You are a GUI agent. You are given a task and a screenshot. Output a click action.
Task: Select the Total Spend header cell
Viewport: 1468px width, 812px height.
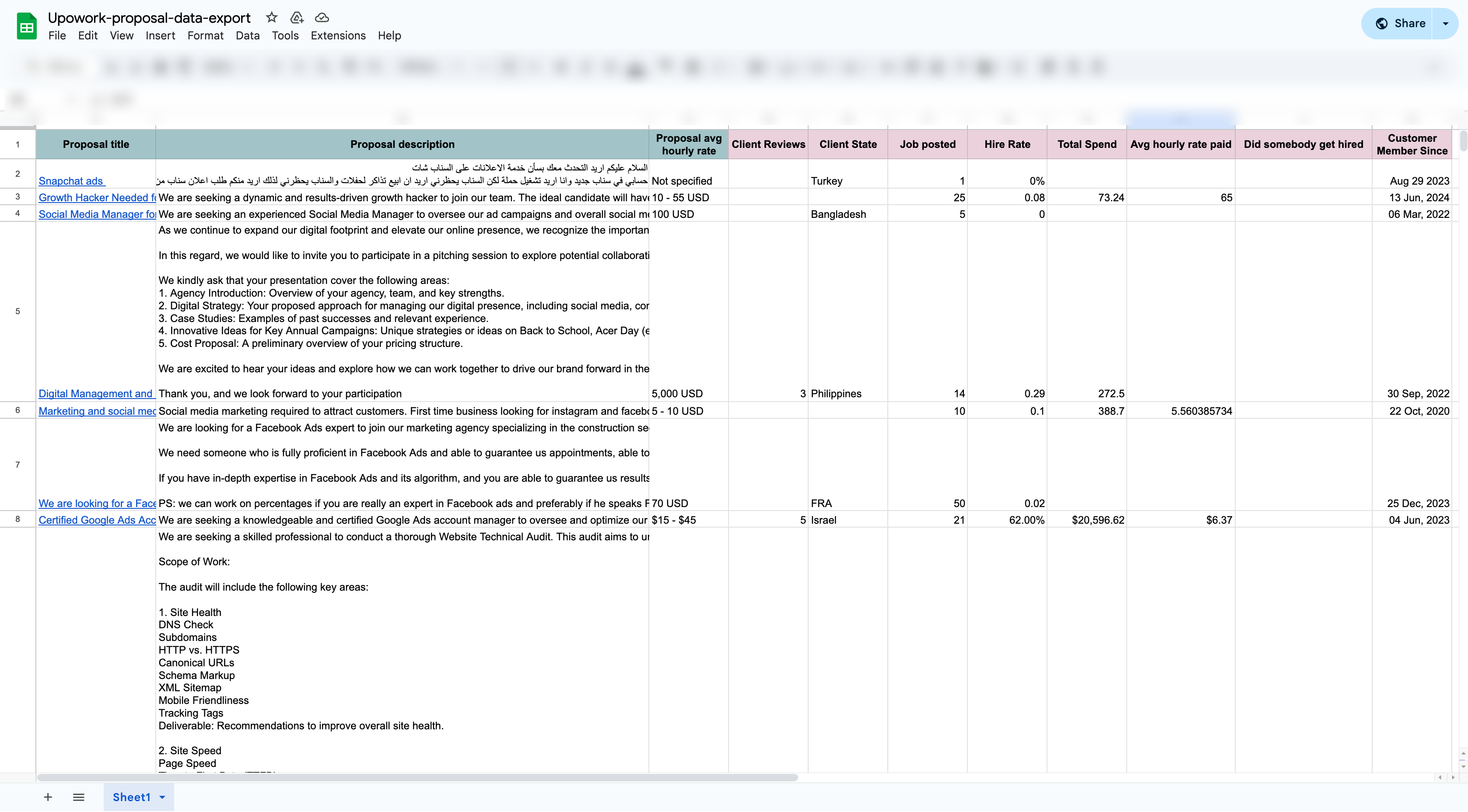click(x=1086, y=144)
